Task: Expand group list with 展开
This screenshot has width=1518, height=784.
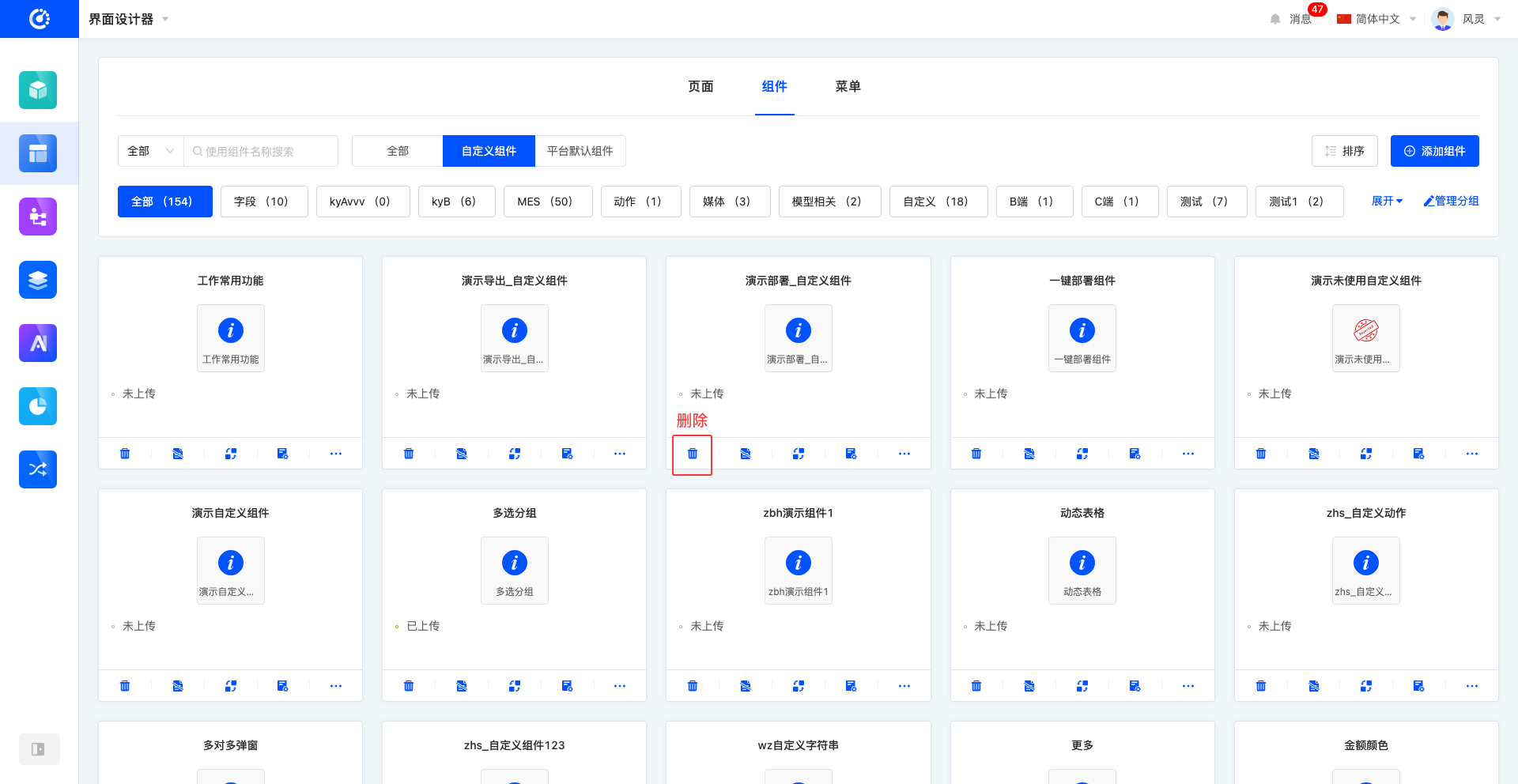Action: [x=1387, y=201]
